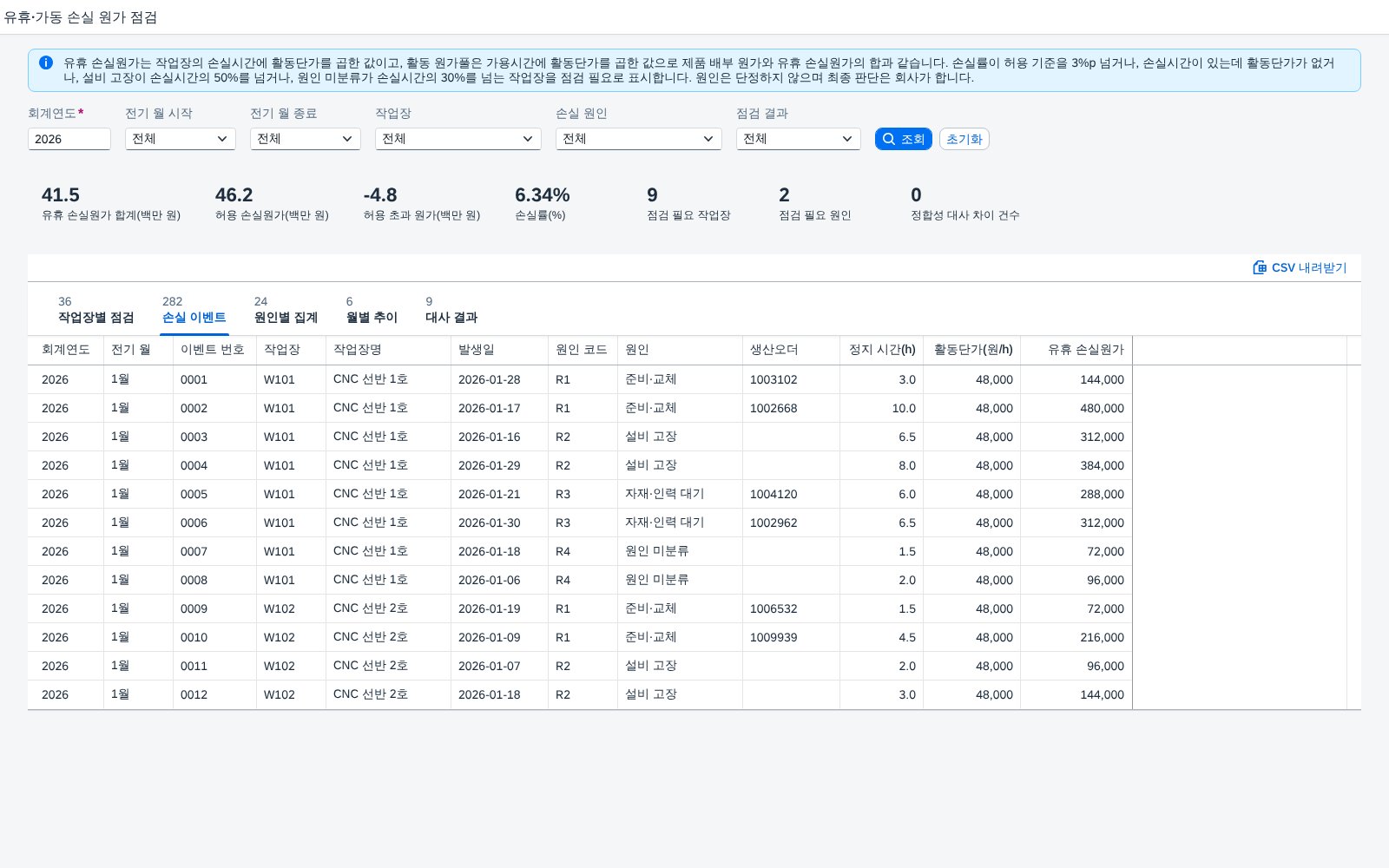Expand the 점검 결과 dropdown
This screenshot has height=868, width=1389.
tap(799, 139)
